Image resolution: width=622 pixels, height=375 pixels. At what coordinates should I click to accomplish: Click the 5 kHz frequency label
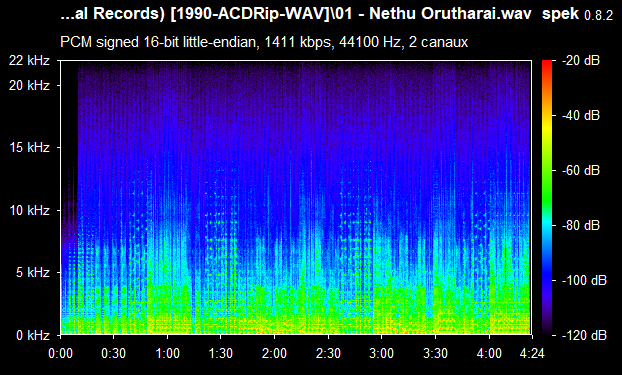coord(33,272)
